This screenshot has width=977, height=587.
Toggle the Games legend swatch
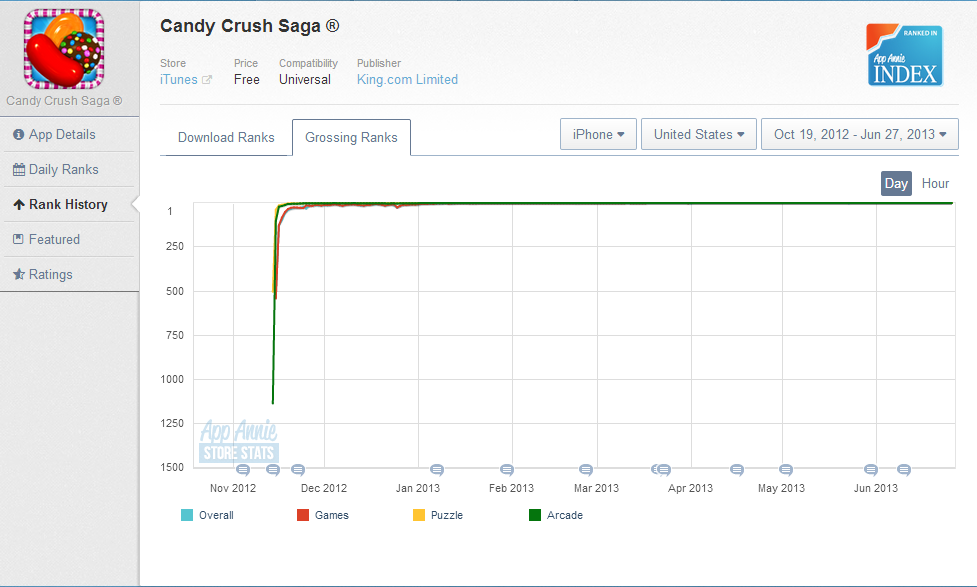click(x=303, y=515)
